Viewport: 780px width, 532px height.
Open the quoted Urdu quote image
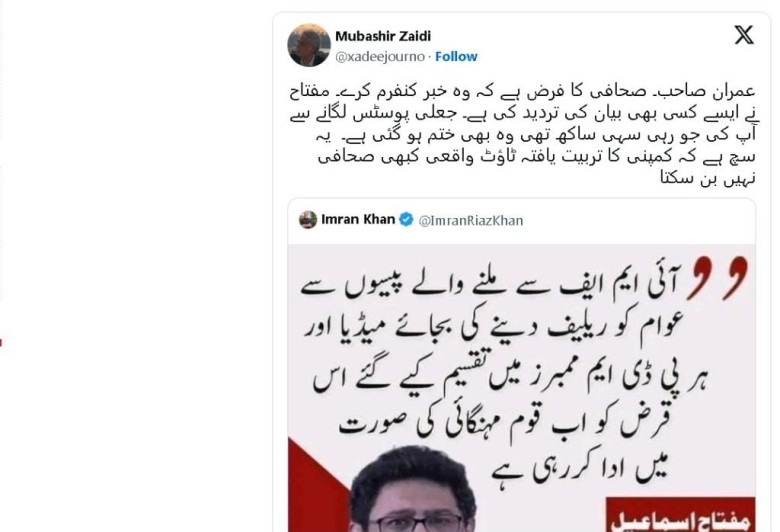pos(521,388)
